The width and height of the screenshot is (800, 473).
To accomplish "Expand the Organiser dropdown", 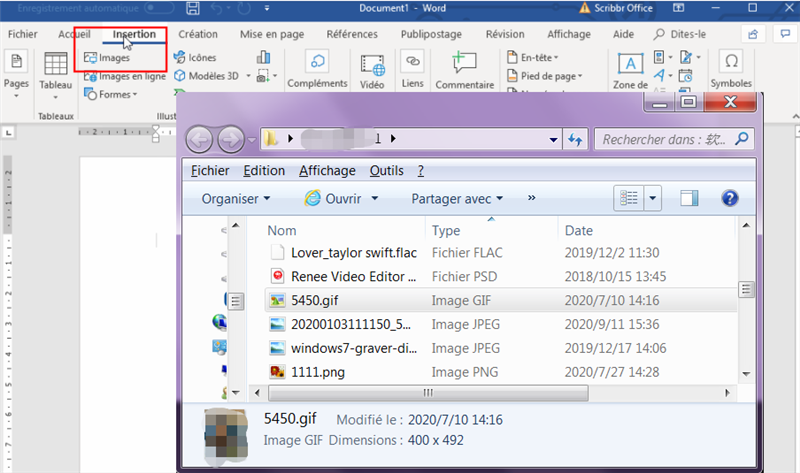I will tap(236, 198).
